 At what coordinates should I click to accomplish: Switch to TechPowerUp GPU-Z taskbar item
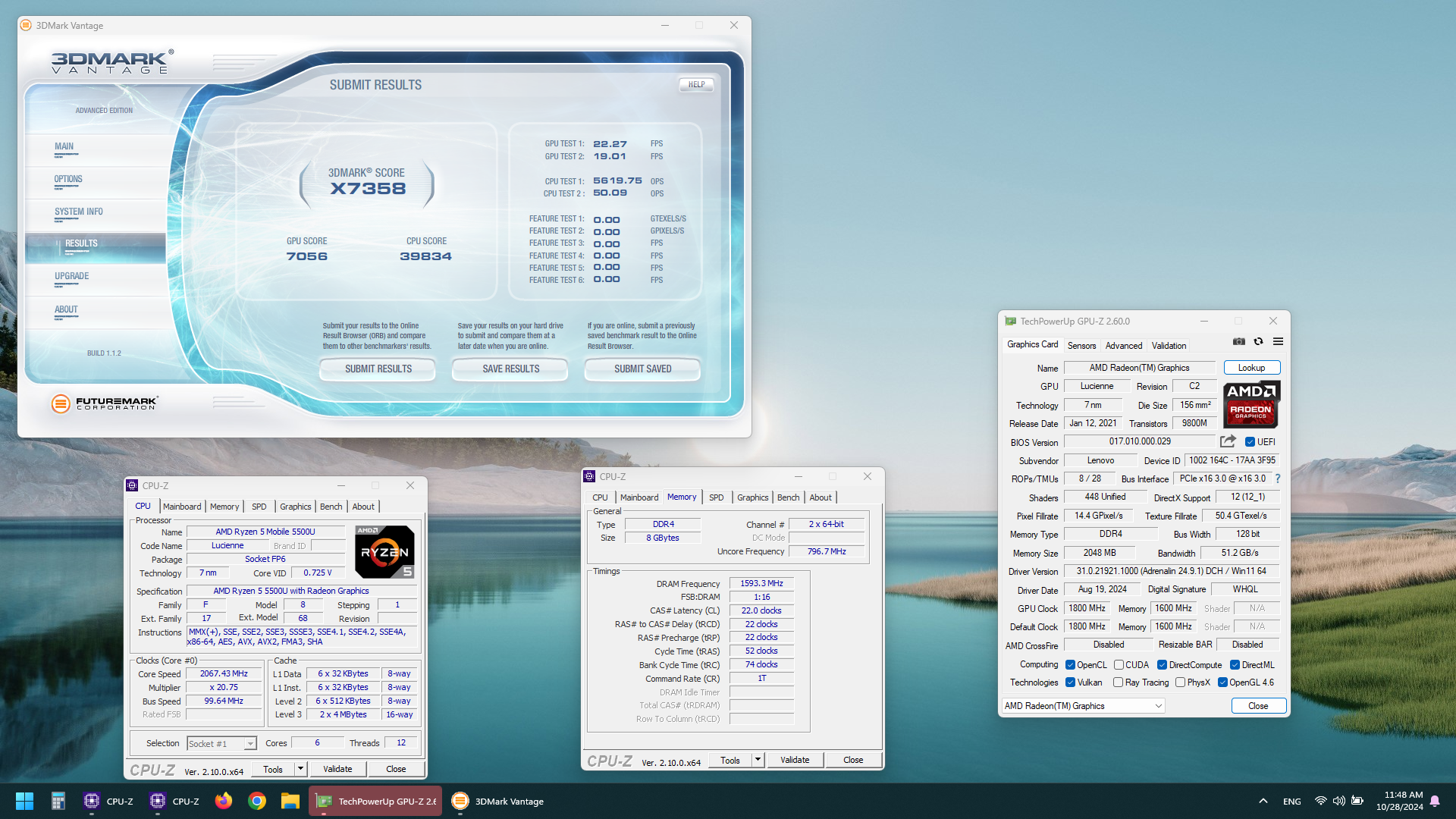click(375, 801)
